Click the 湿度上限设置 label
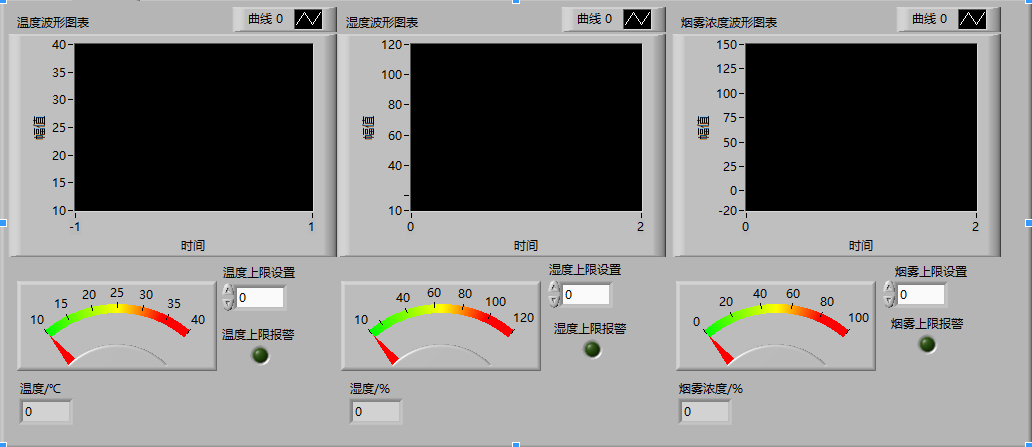 [x=585, y=269]
